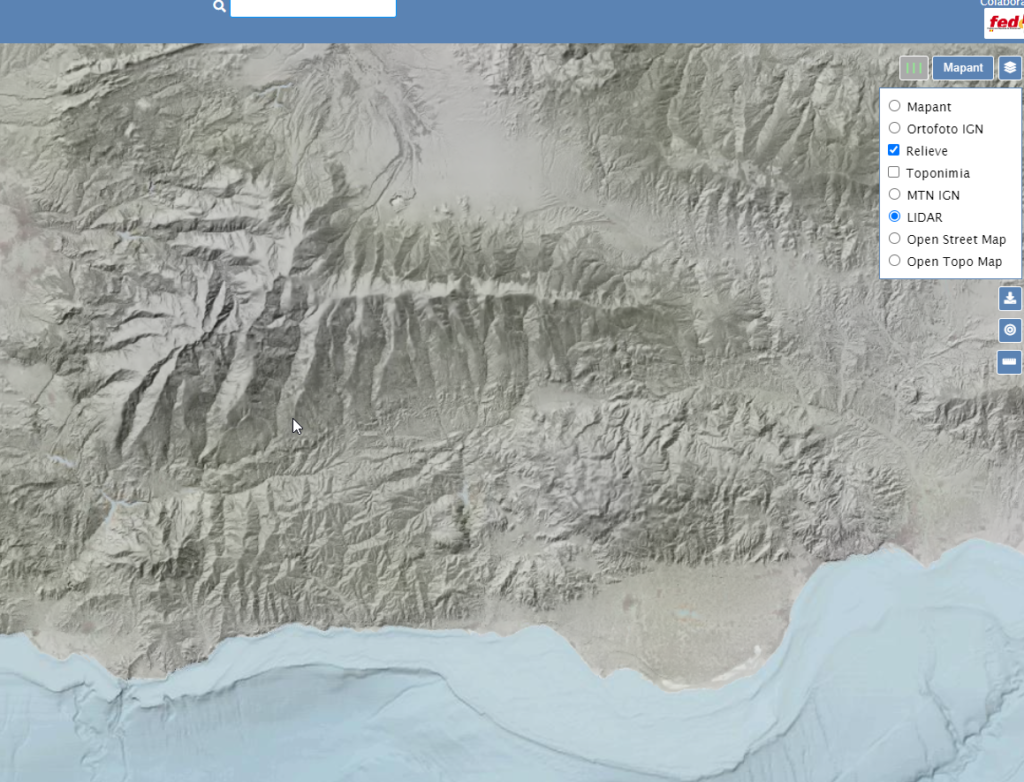Enable the Toponimia checkbox
The width and height of the screenshot is (1024, 782).
click(x=893, y=172)
